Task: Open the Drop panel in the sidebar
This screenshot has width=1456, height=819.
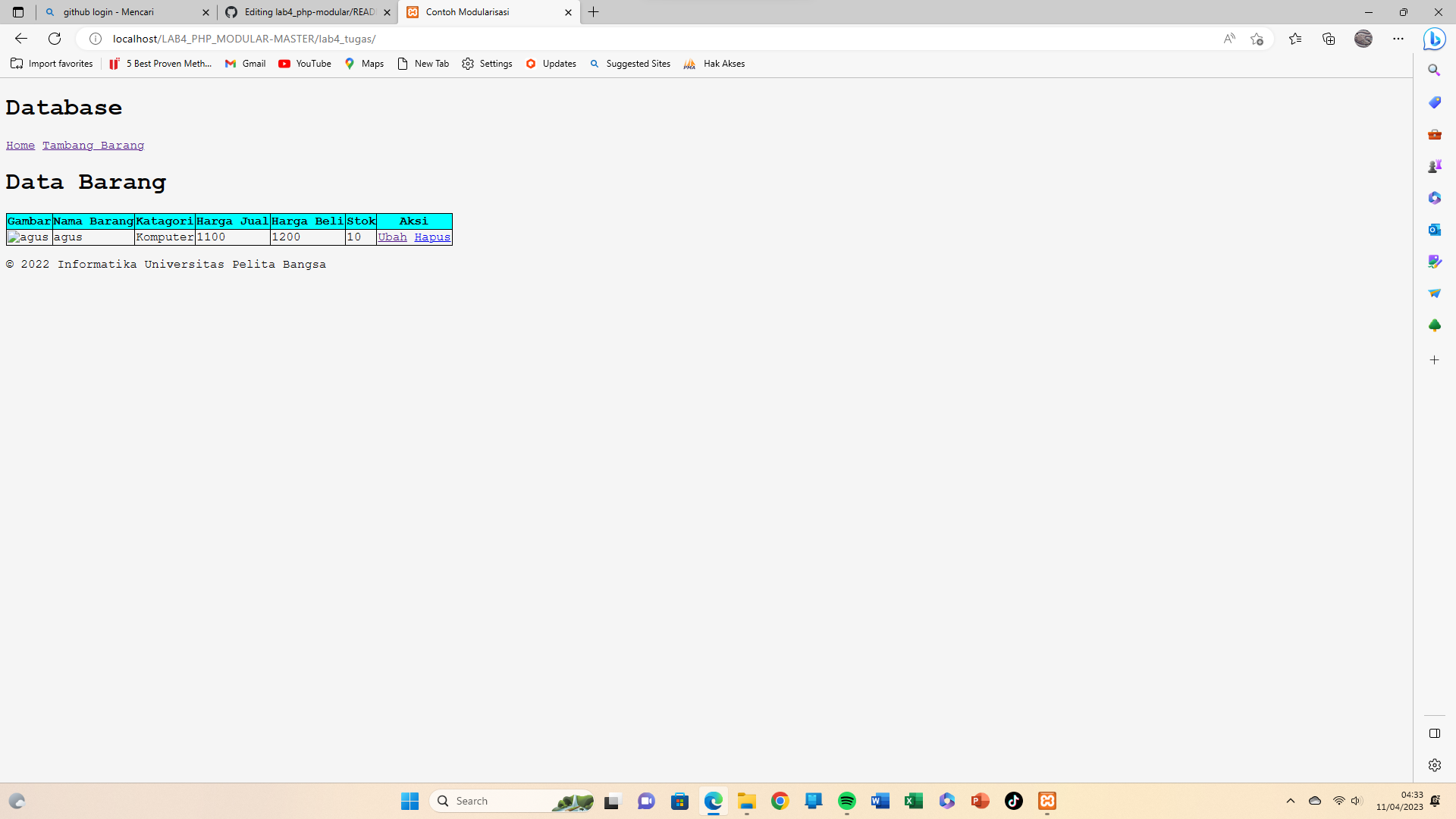Action: pos(1436,293)
